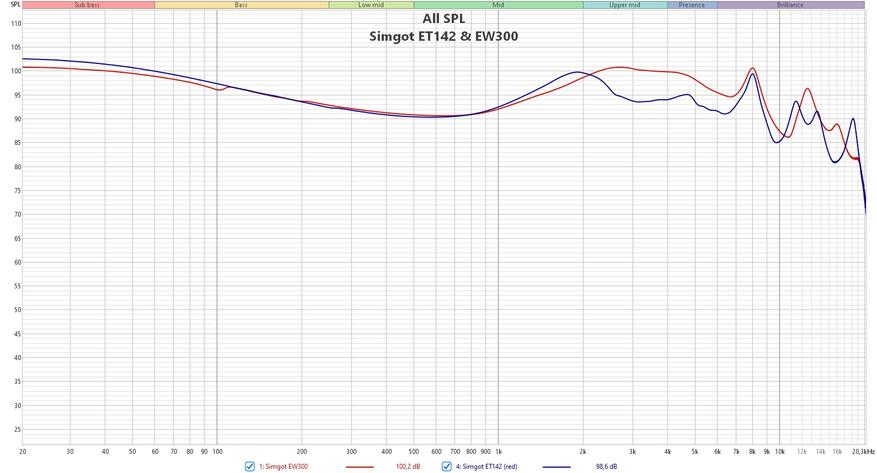877x473 pixels.
Task: Click the 100 frequency axis label
Action: 217,451
